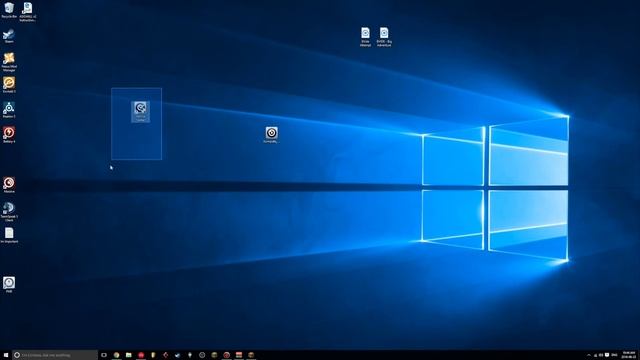Select the red Battery 4 desktop shortcut

[9, 135]
